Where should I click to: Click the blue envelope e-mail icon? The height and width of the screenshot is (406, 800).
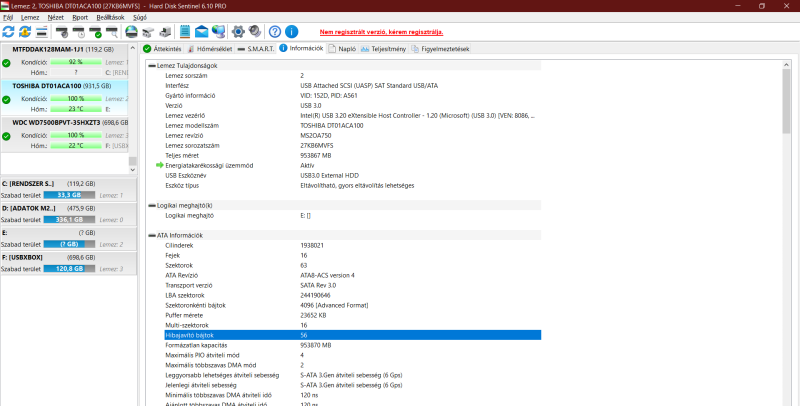pos(202,32)
